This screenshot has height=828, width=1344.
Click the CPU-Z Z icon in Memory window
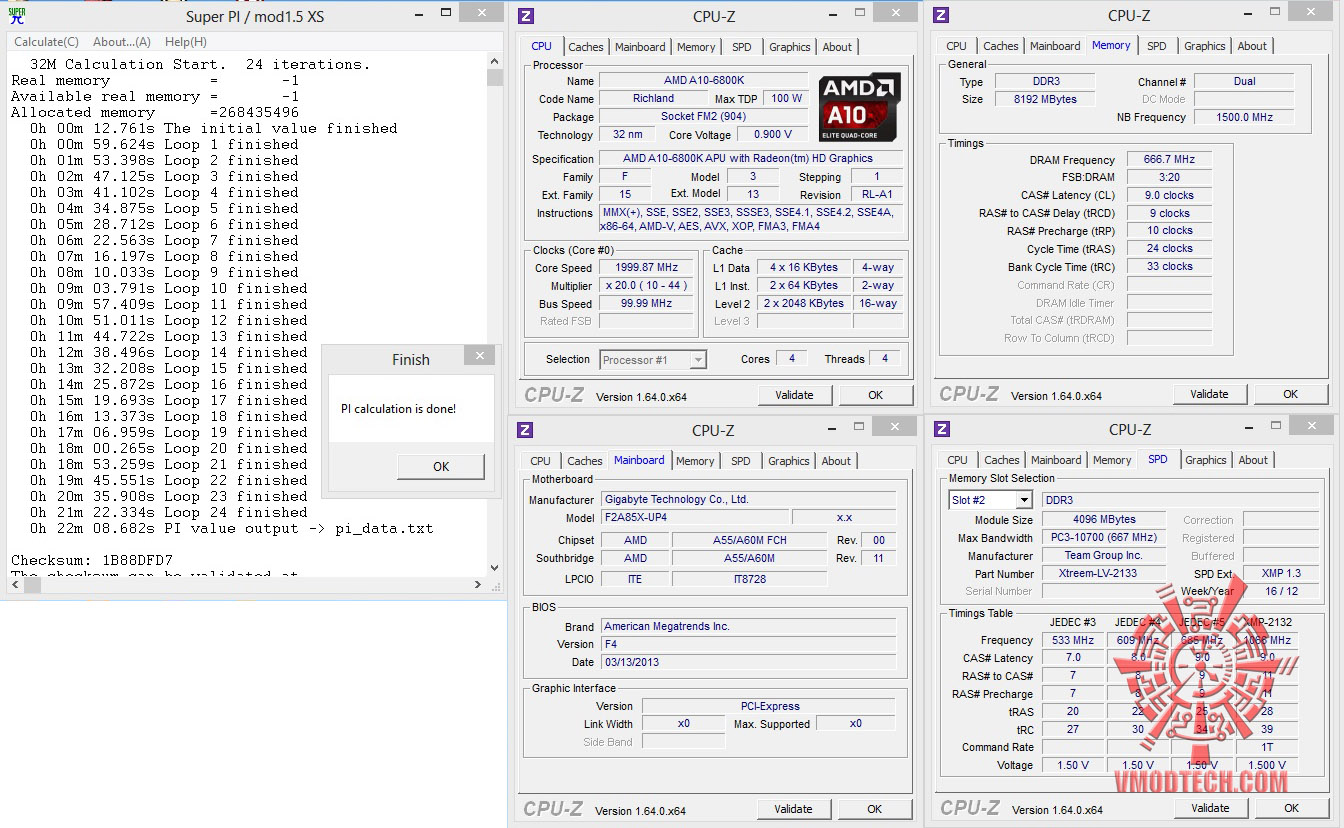(941, 16)
